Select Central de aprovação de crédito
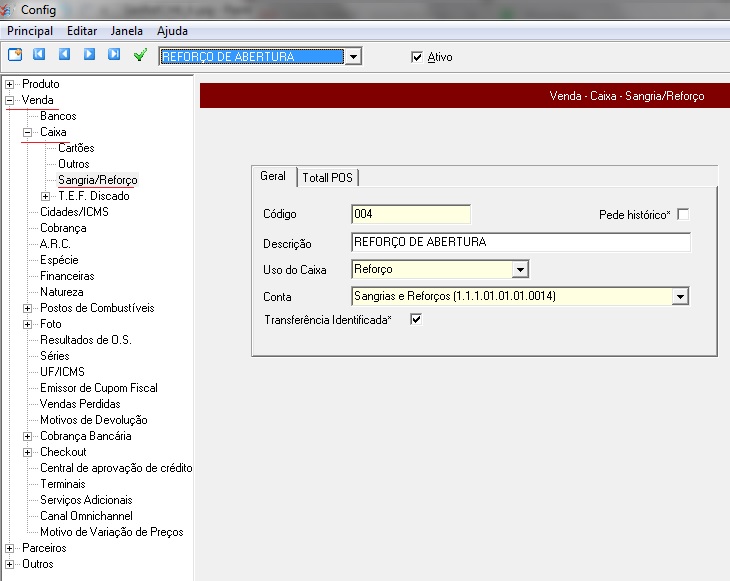This screenshot has width=730, height=581. click(116, 468)
